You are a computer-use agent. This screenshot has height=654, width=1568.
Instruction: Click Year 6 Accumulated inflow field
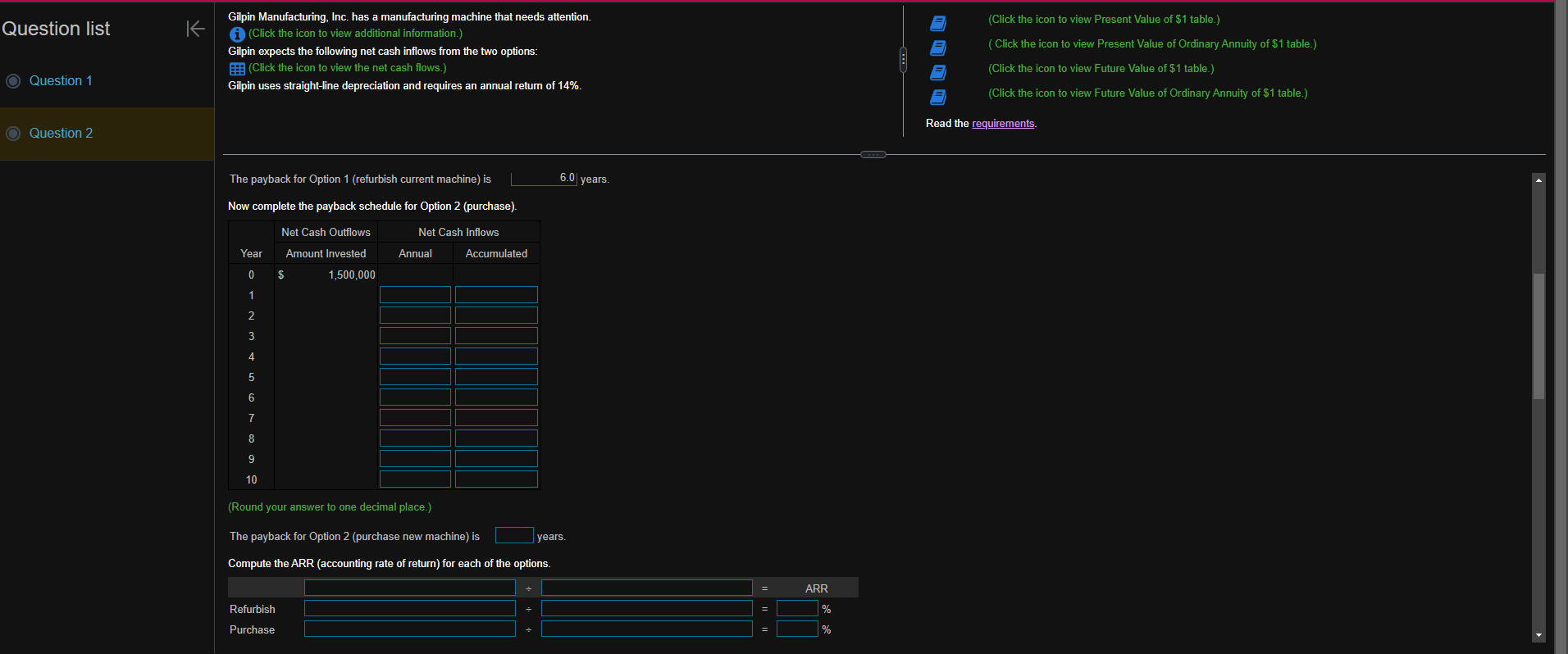[x=496, y=397]
